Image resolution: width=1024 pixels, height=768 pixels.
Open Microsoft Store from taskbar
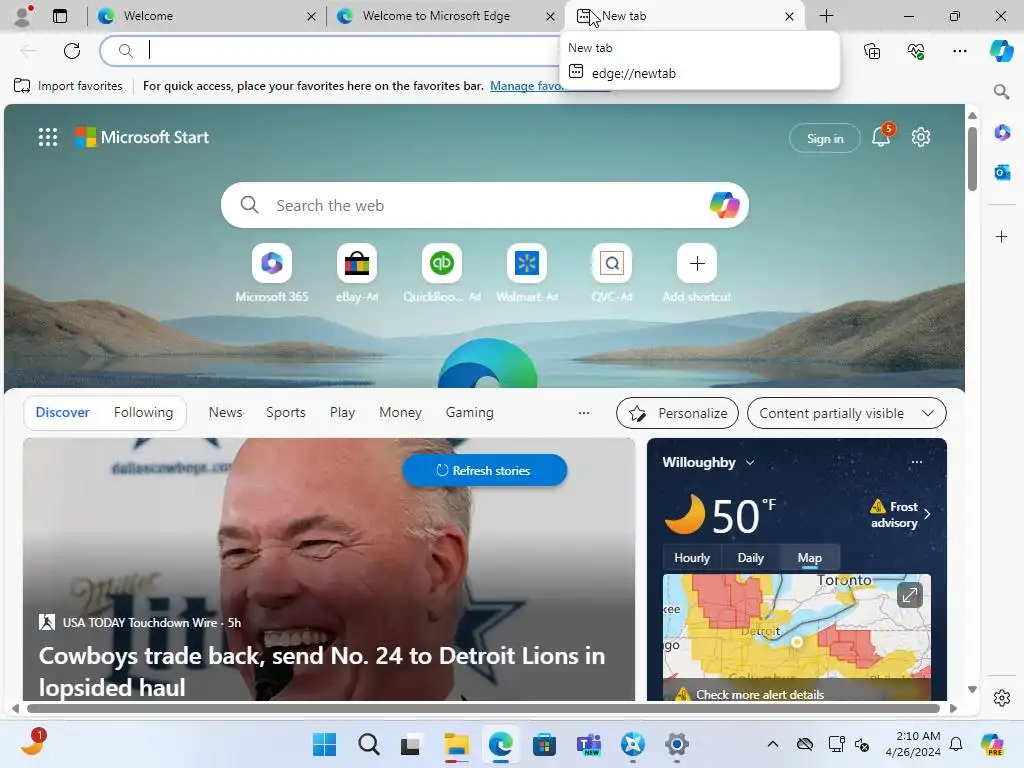(x=544, y=744)
